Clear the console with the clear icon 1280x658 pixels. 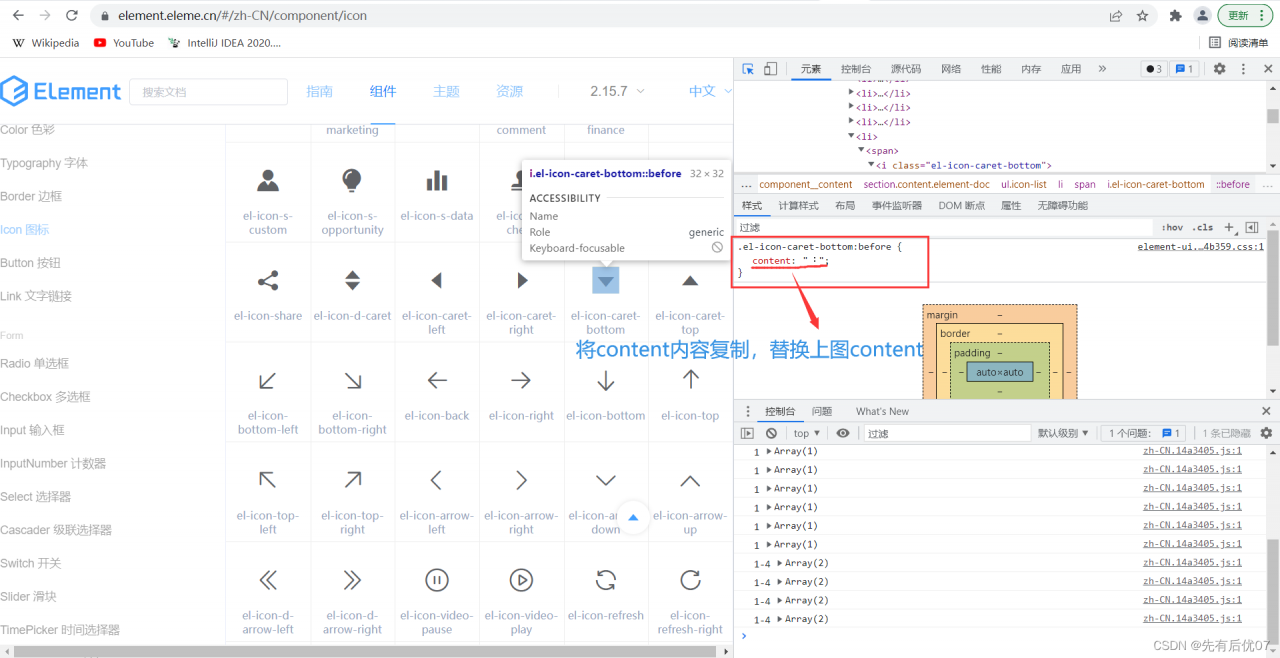[771, 433]
